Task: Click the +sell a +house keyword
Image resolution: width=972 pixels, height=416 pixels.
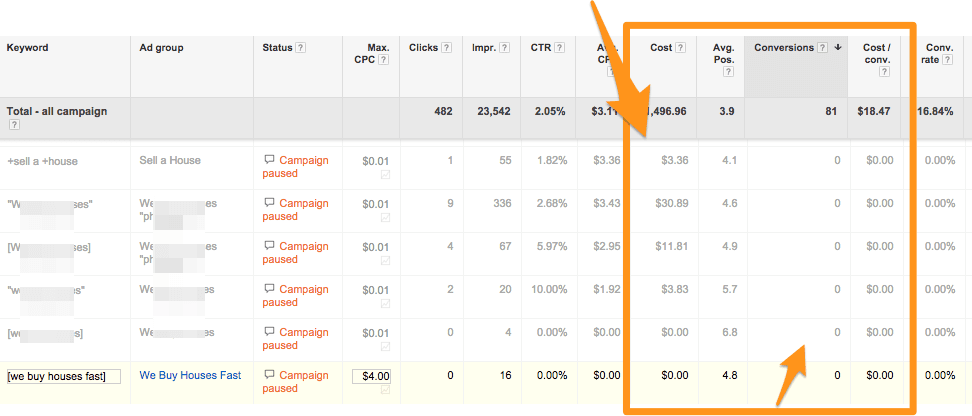Action: tap(42, 161)
